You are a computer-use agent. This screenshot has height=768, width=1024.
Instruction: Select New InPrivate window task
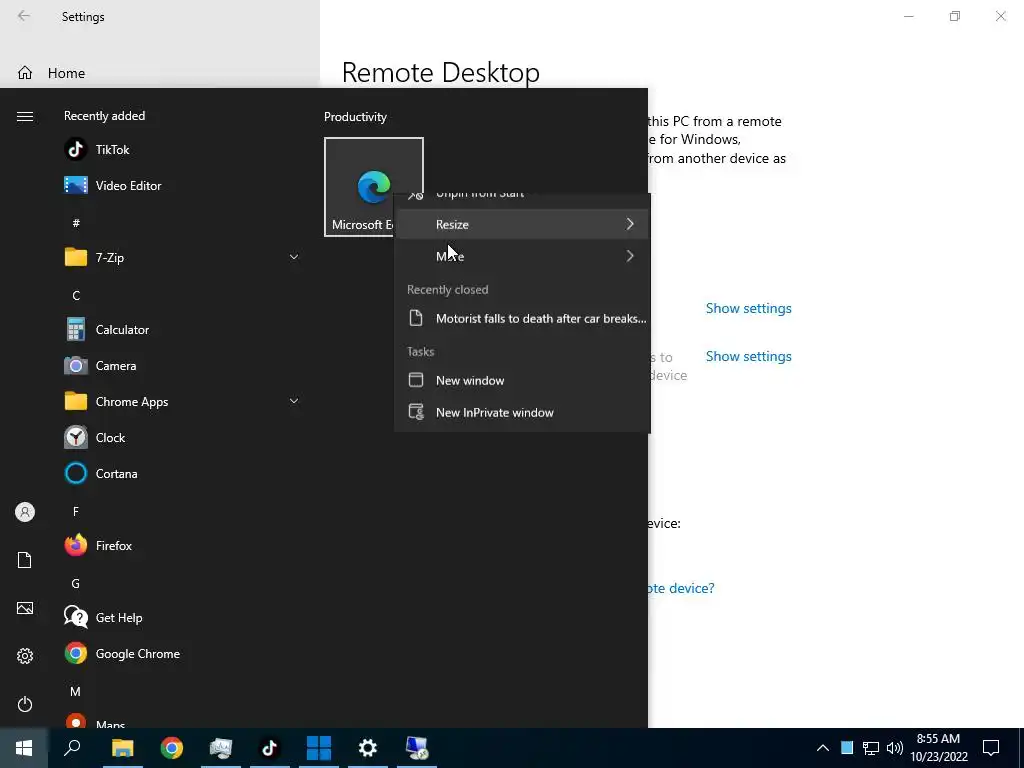(522, 412)
